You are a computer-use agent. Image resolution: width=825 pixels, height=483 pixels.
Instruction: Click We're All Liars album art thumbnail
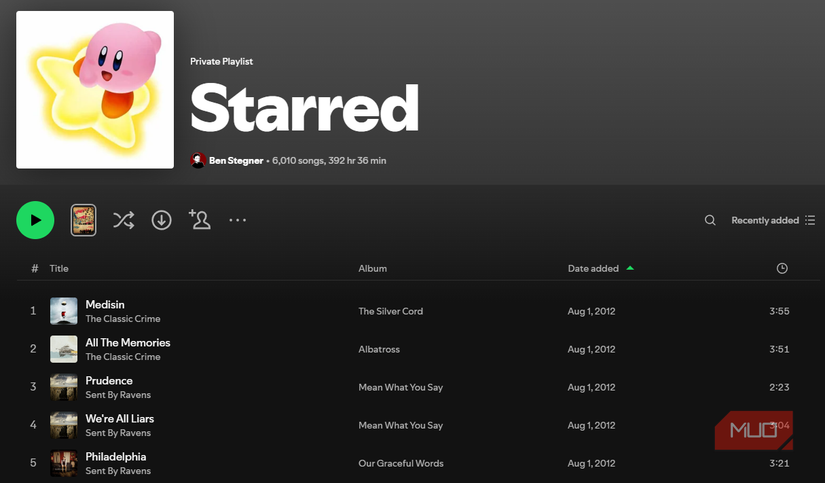[64, 425]
